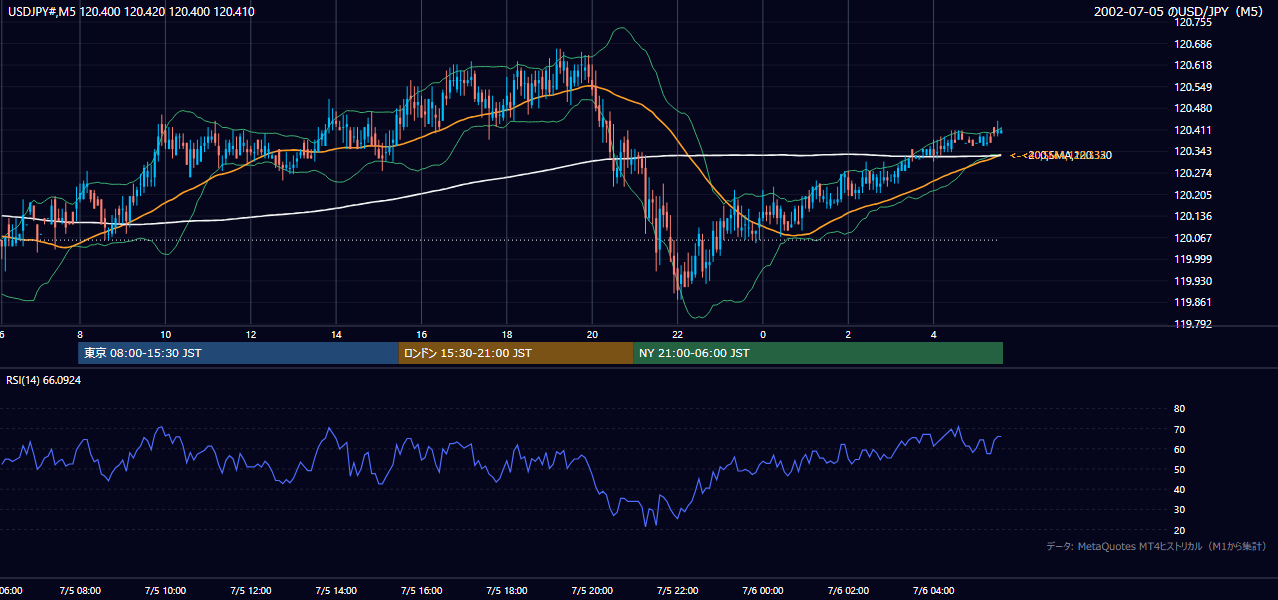Select hour tick 22 under the price chart
The height and width of the screenshot is (600, 1278).
coord(677,335)
